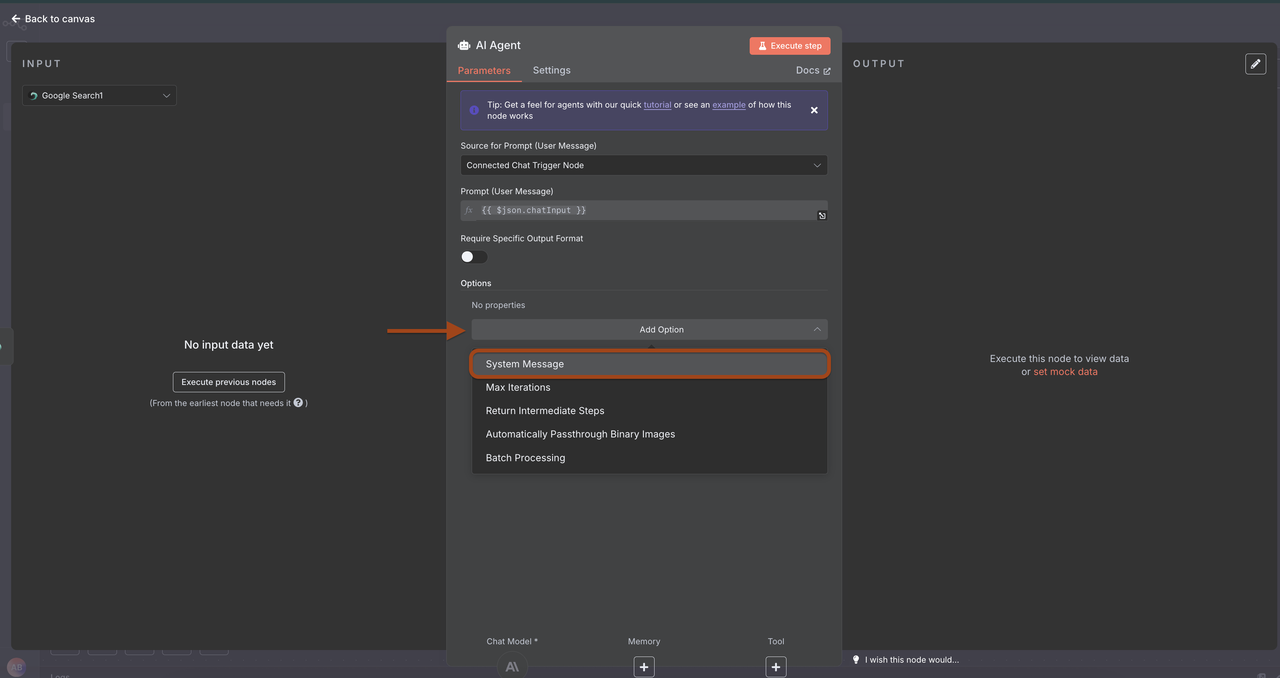
Task: Click the 'I wish this node would...' lightbulb
Action: [856, 660]
